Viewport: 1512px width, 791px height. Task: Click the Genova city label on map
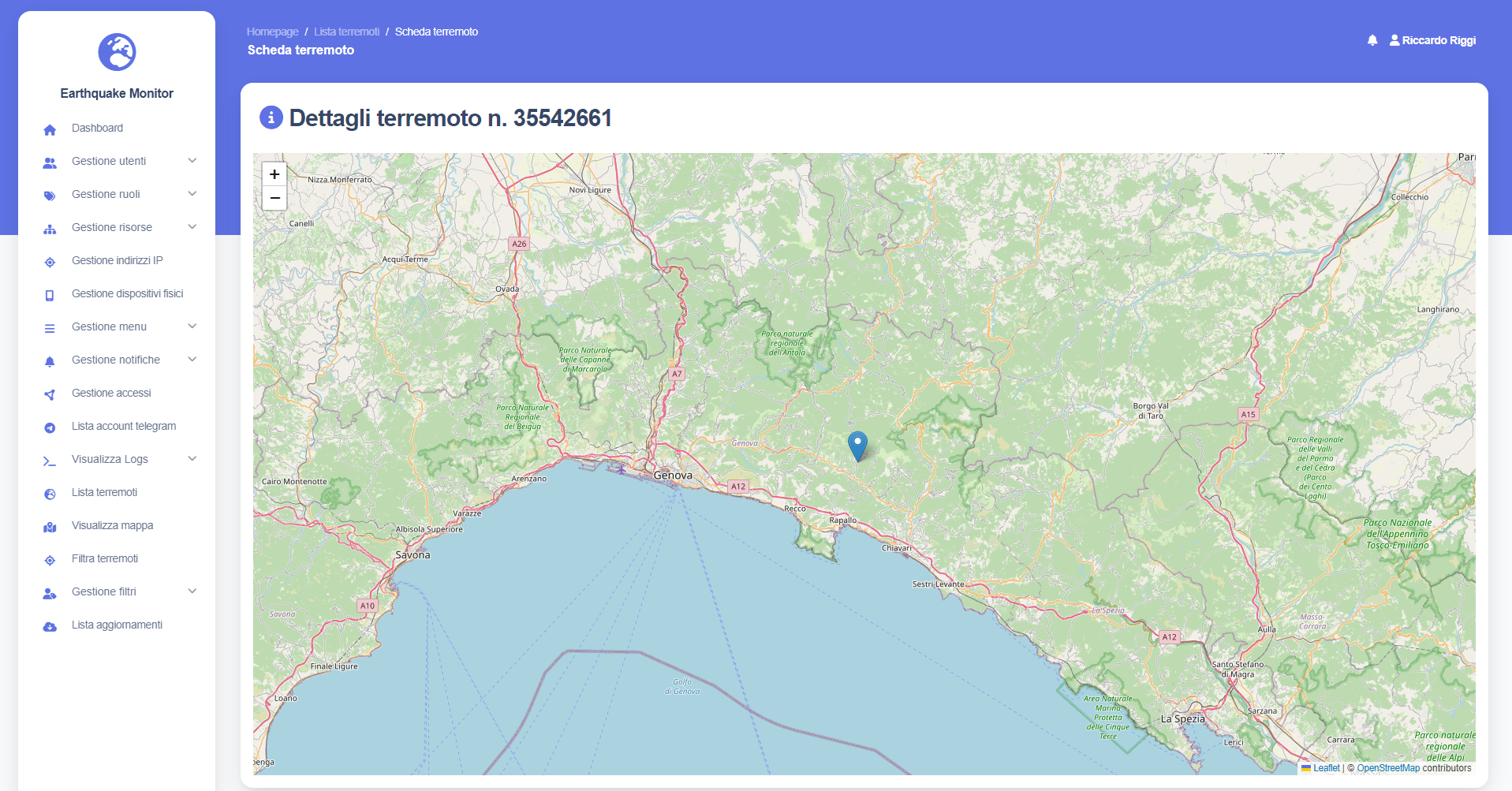tap(673, 476)
